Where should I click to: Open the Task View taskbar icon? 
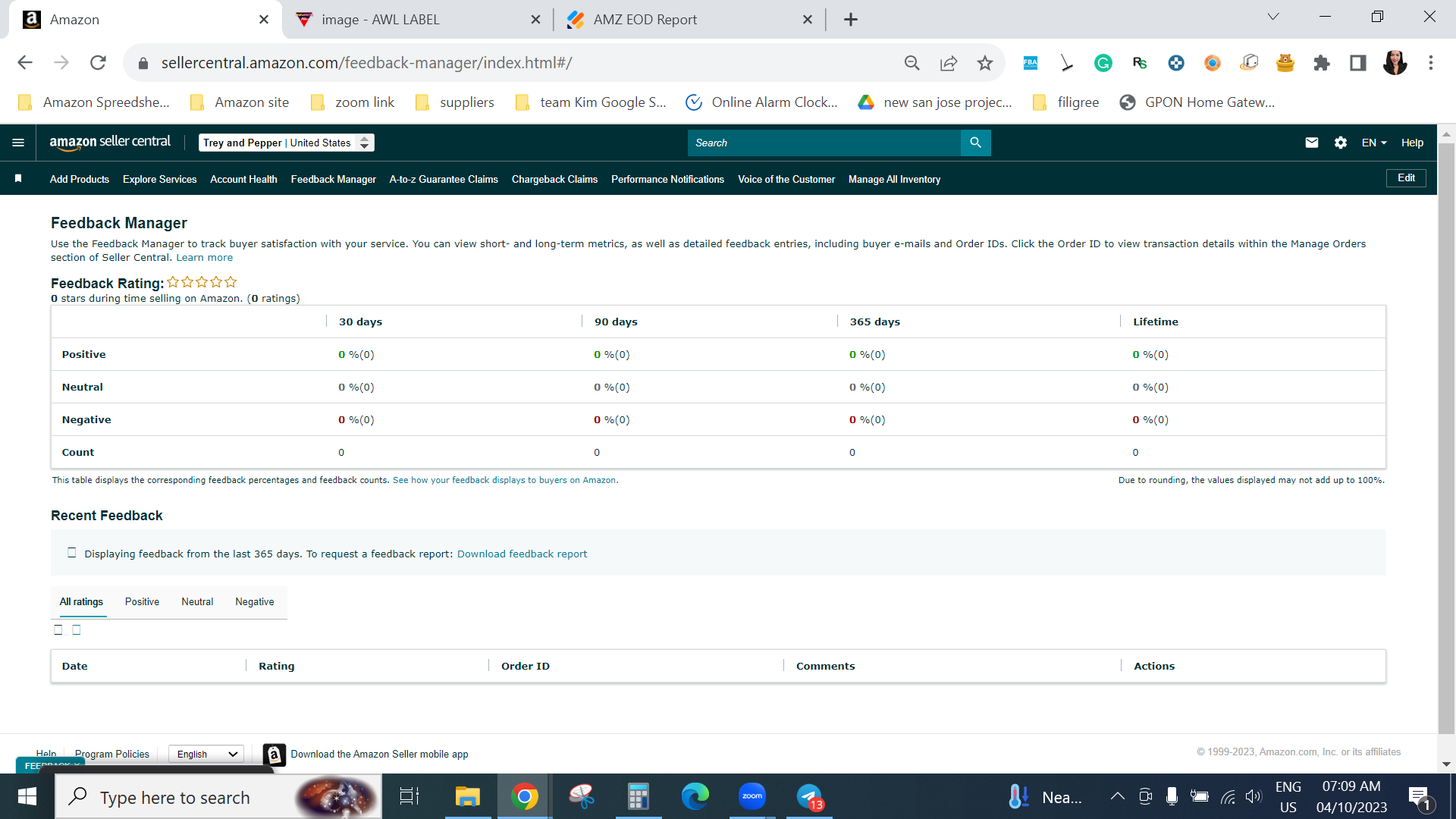click(409, 796)
